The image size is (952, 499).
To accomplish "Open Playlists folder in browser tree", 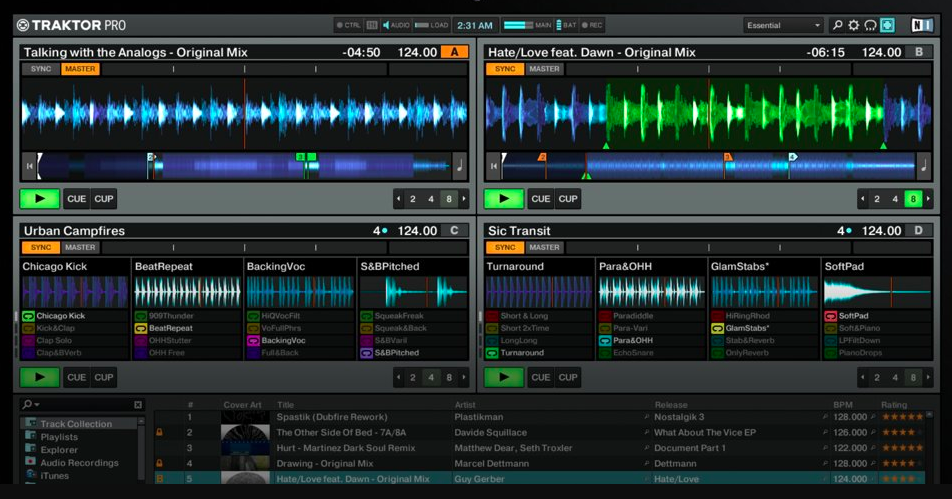I will click(59, 437).
